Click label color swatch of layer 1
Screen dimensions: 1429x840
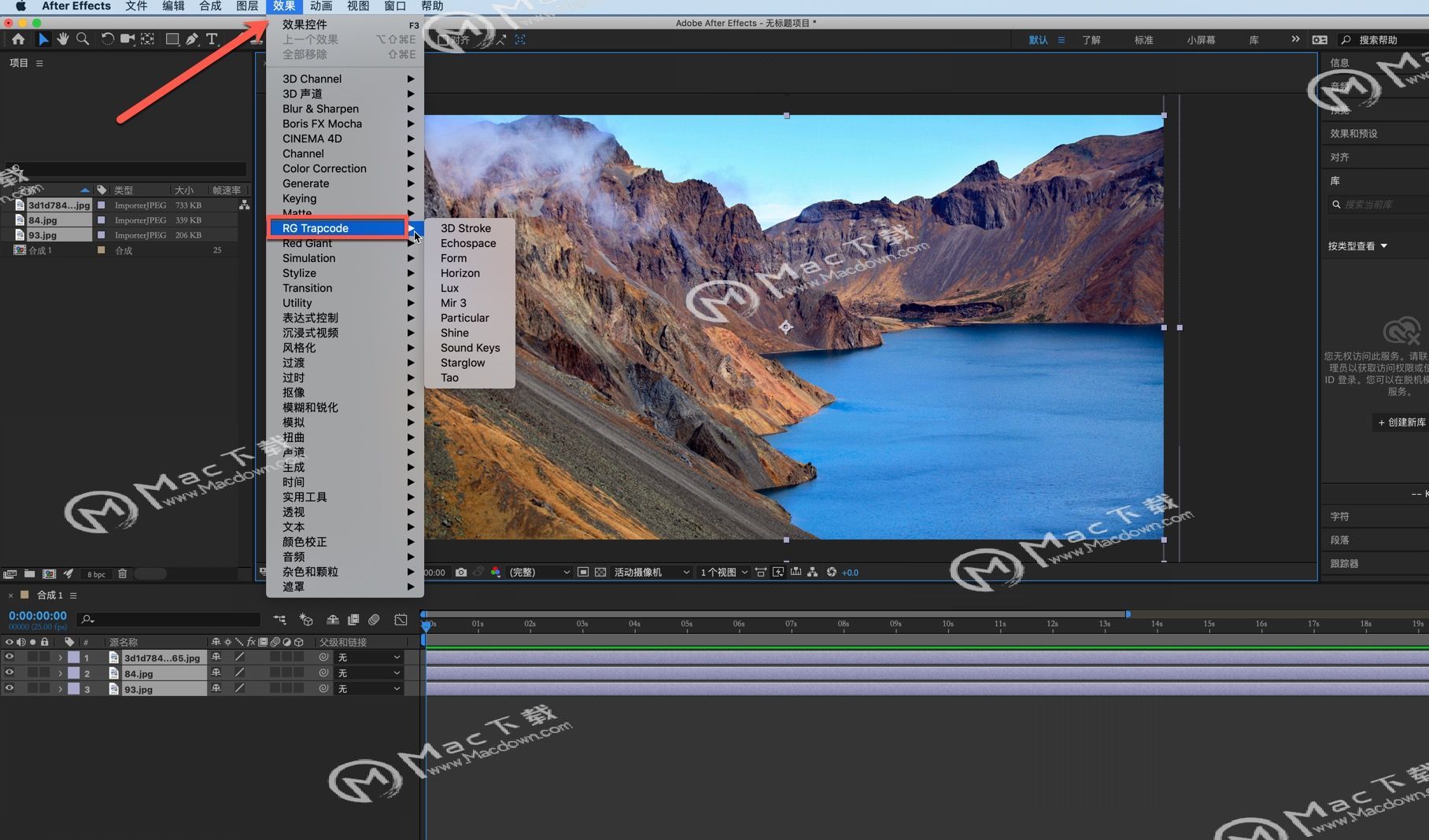(73, 658)
